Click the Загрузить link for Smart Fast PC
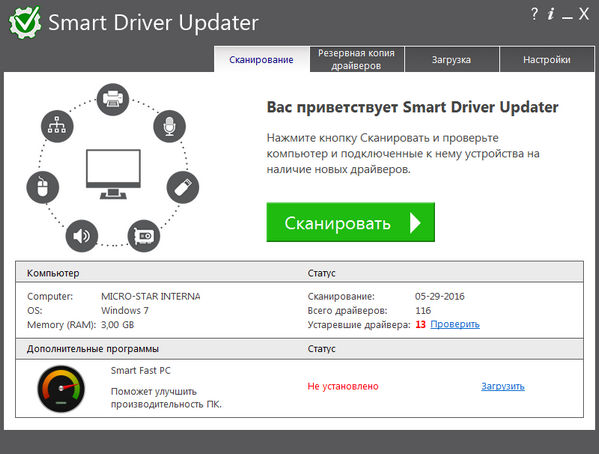Image resolution: width=599 pixels, height=454 pixels. pyautogui.click(x=503, y=386)
